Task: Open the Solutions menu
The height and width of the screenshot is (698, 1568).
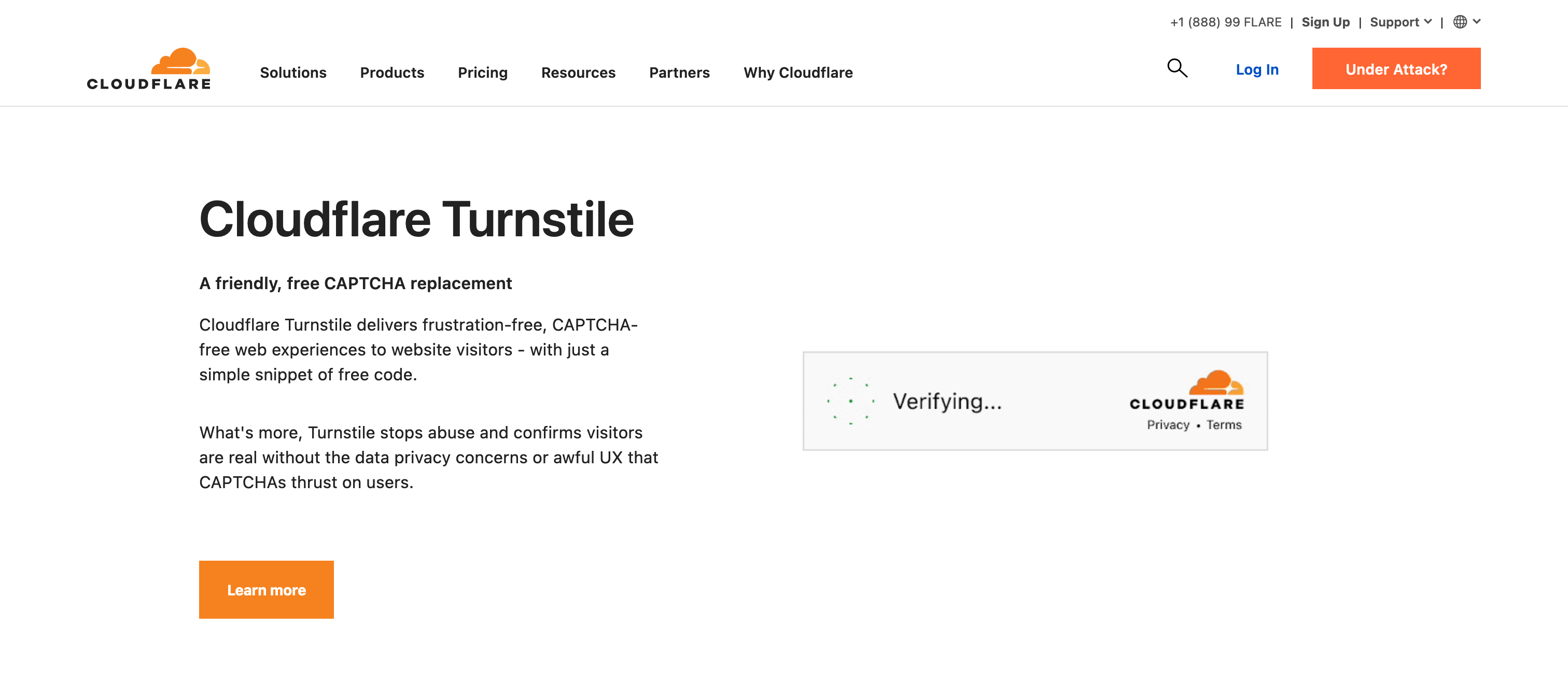Action: point(293,73)
